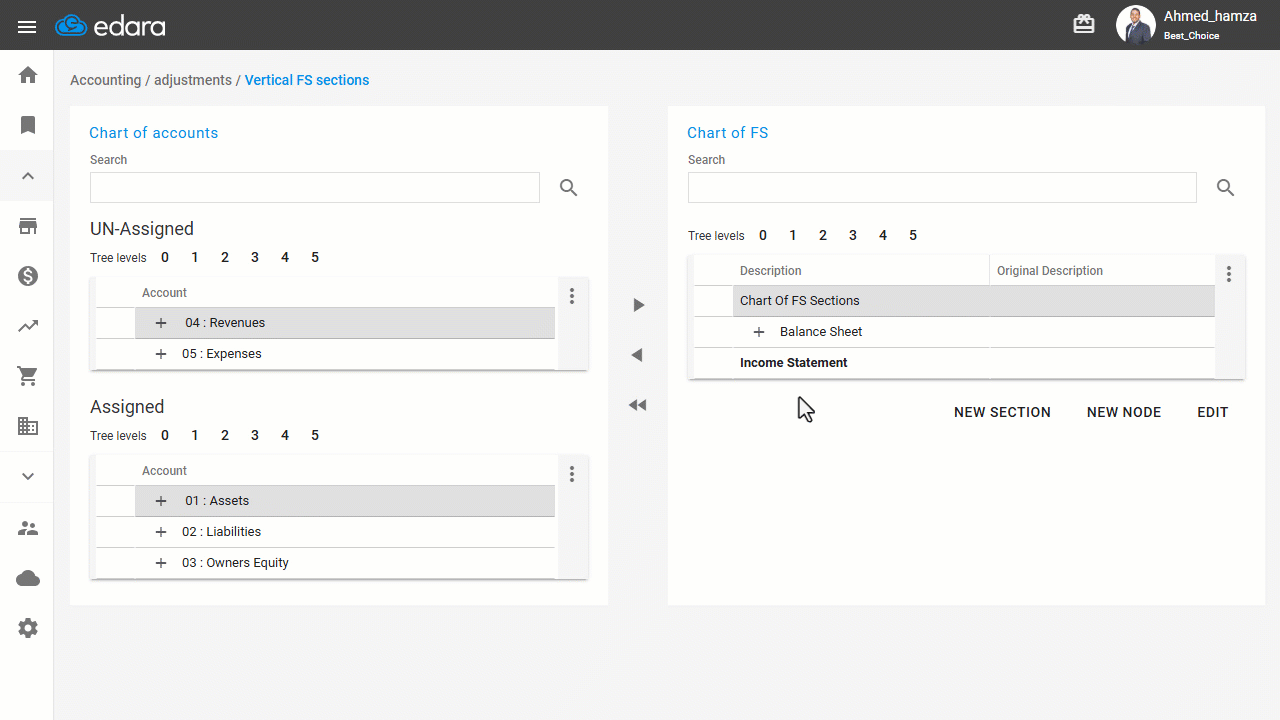Open Ahmed_hamza profile avatar
The image size is (1280, 720).
pyautogui.click(x=1135, y=25)
